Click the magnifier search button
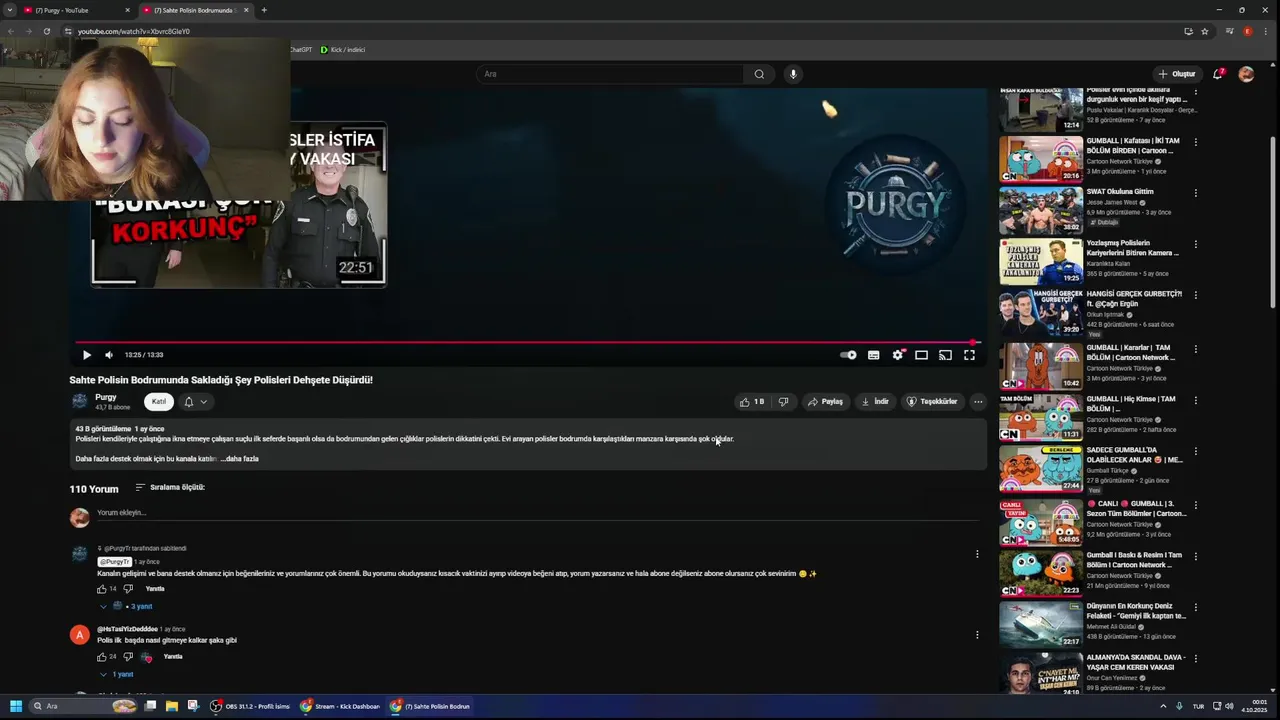The image size is (1280, 720). pos(759,74)
